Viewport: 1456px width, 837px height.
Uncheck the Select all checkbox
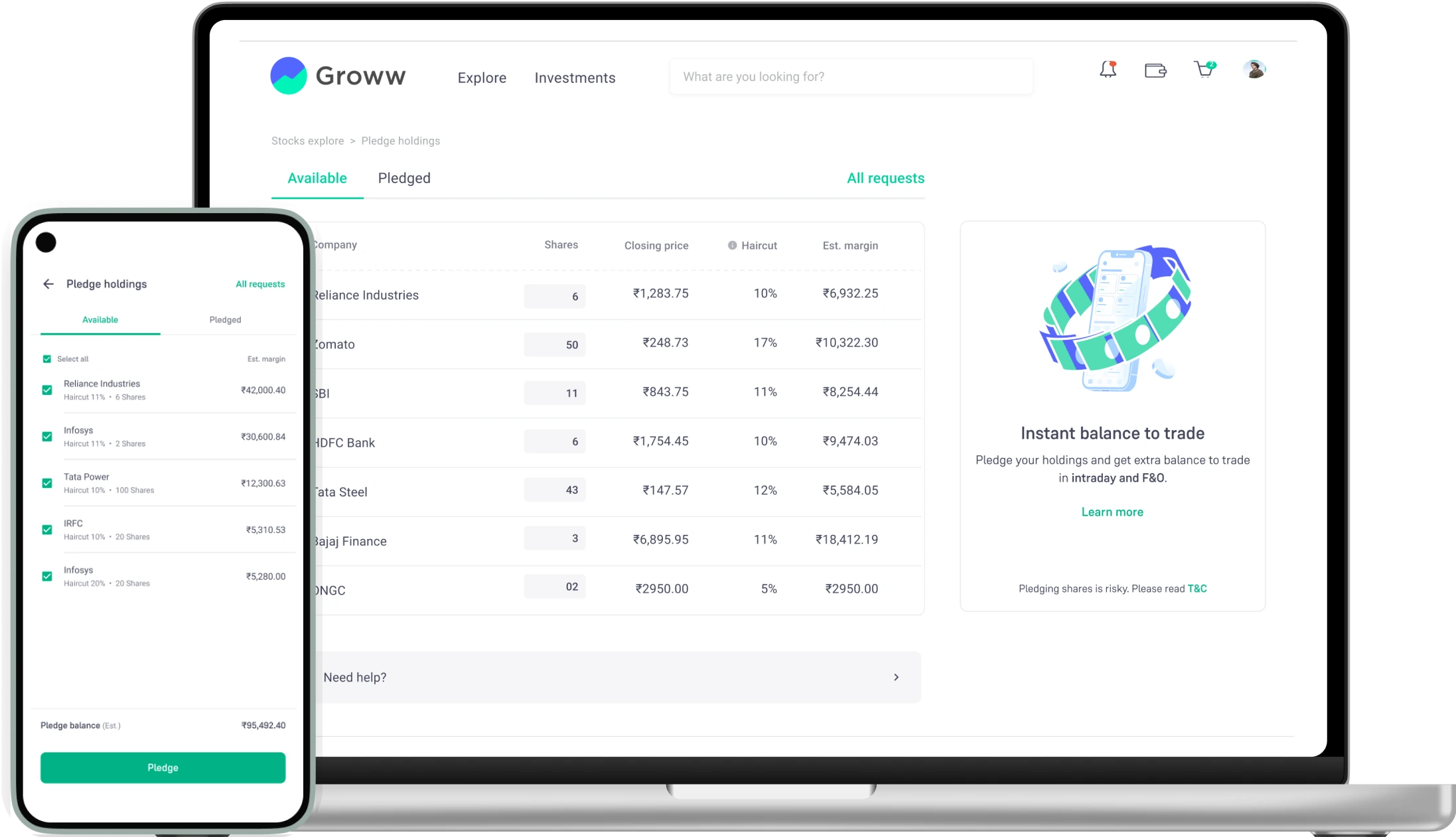point(47,359)
